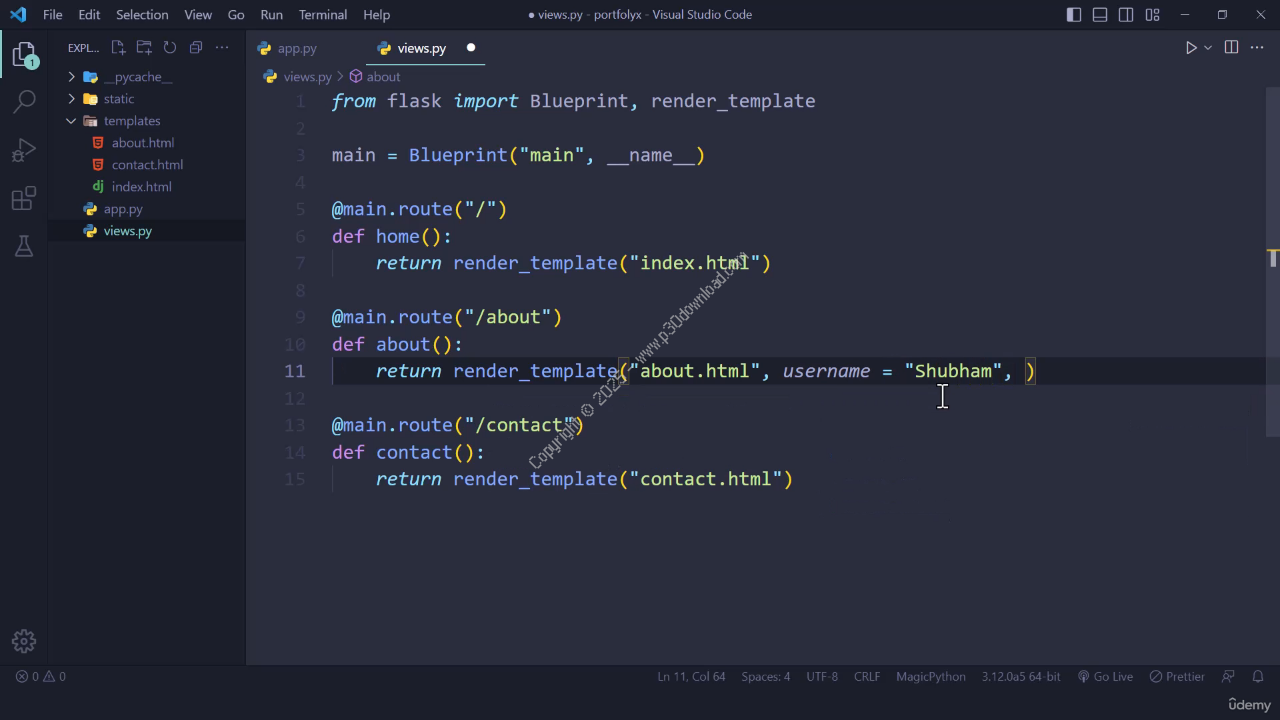1280x720 pixels.
Task: Open errors and warnings status indicator
Action: (x=40, y=677)
